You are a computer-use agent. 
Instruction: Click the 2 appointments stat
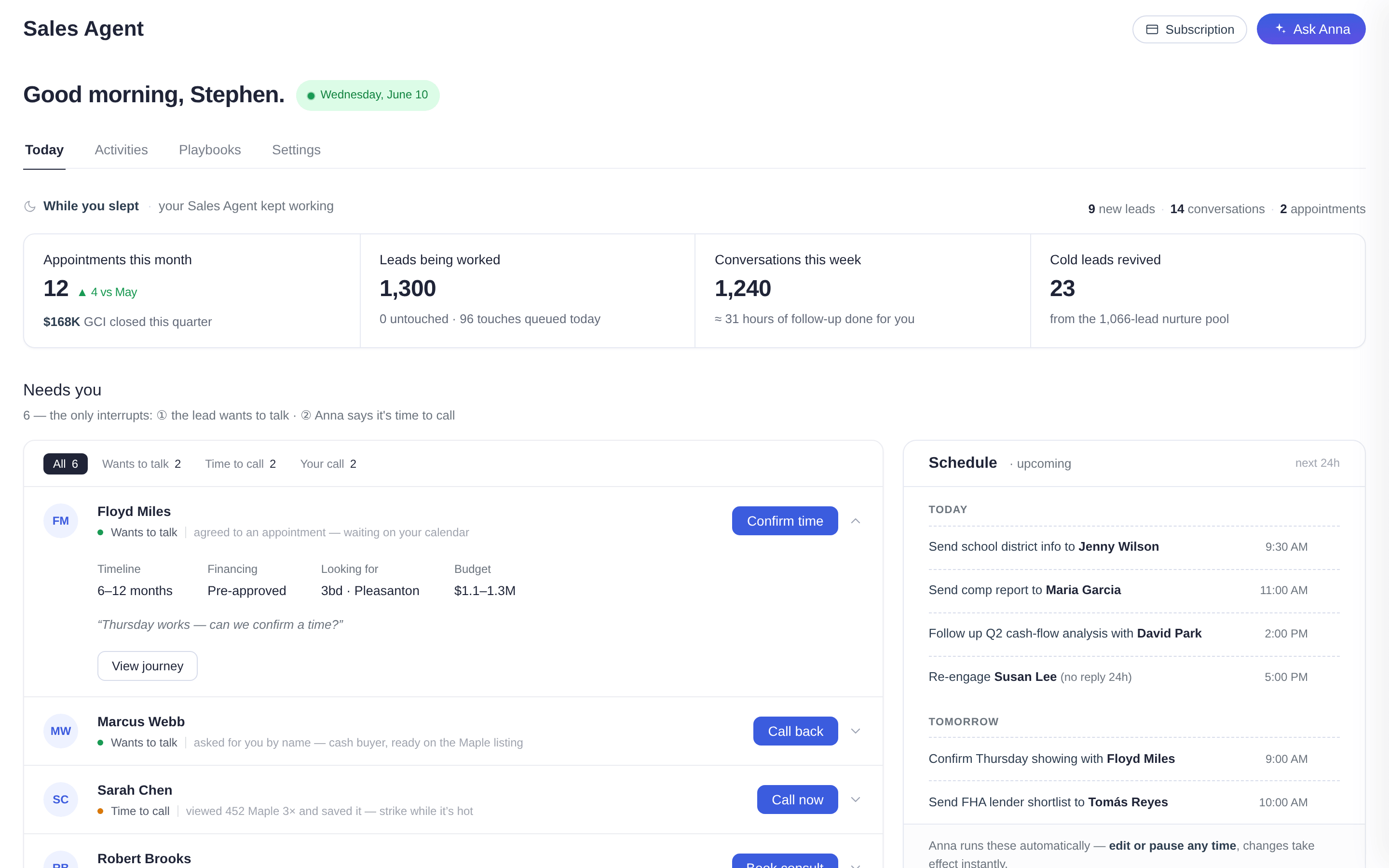tap(1322, 209)
